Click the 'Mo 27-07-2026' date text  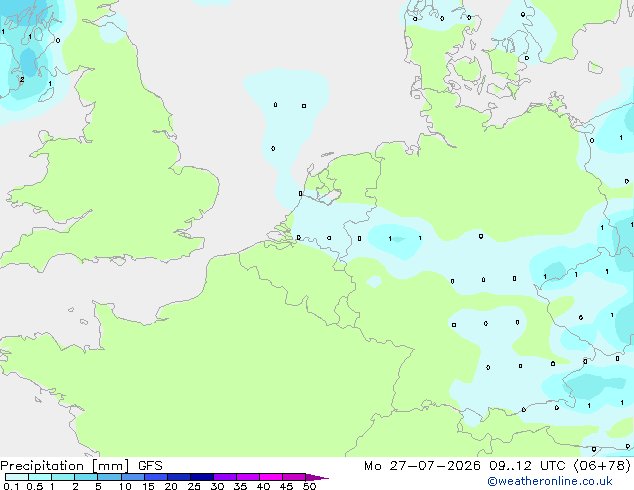click(422, 466)
